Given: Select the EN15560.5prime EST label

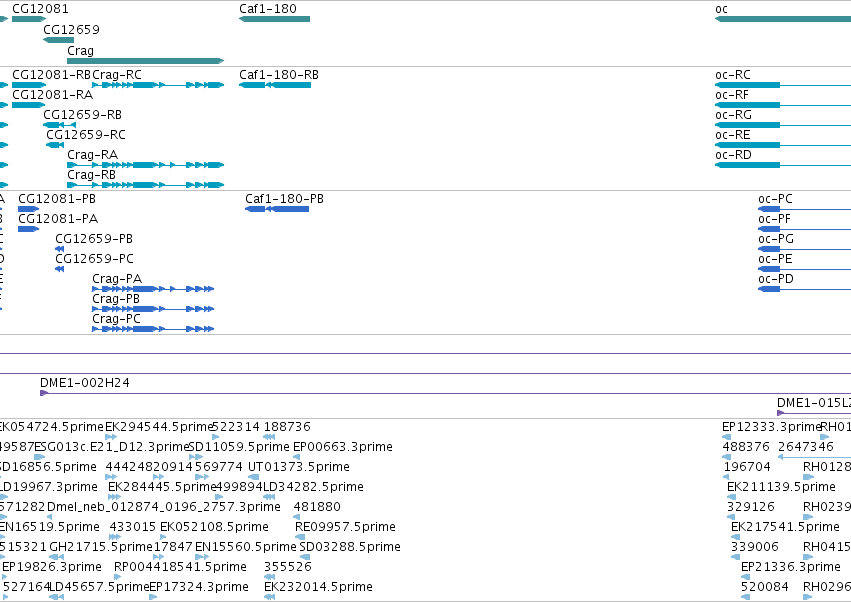Looking at the screenshot, I should click(x=245, y=547).
